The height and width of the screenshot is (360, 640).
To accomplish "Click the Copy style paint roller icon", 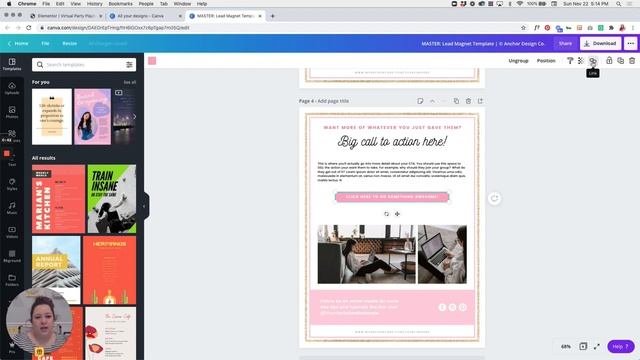I will (x=570, y=60).
